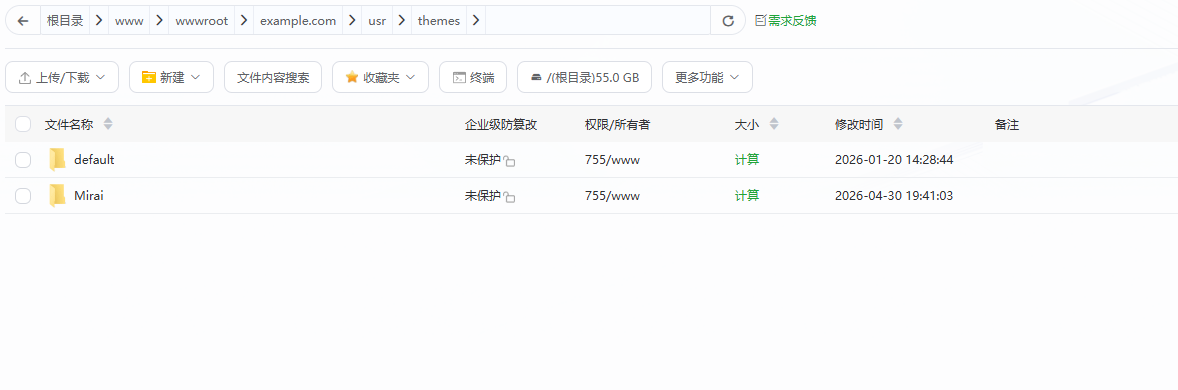Go to wwwroot in breadcrumb
The image size is (1178, 390).
click(x=201, y=21)
